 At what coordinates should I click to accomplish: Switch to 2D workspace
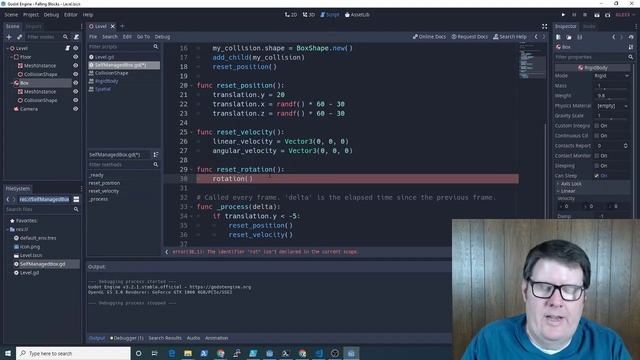coord(291,15)
